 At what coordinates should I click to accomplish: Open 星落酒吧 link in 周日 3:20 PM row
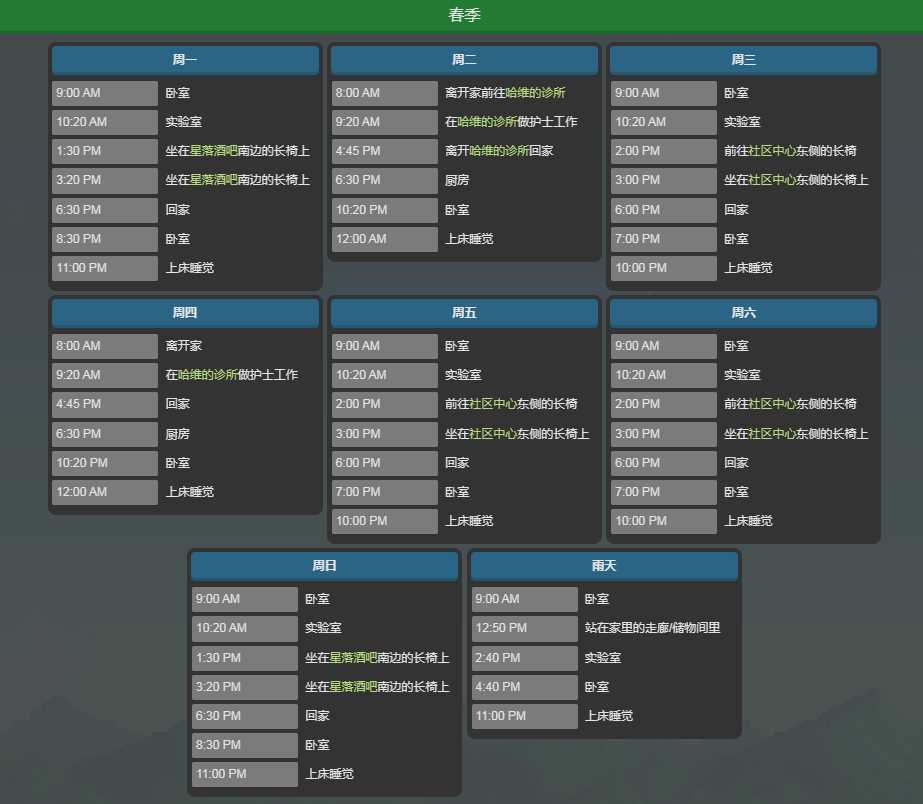pyautogui.click(x=353, y=687)
